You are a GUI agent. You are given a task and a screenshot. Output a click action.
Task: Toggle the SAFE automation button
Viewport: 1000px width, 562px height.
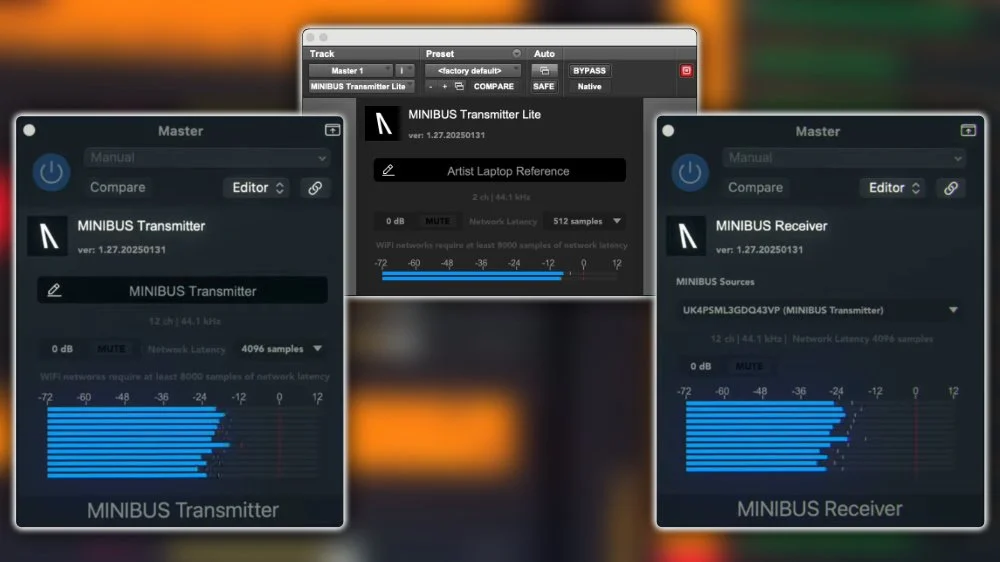coord(543,86)
